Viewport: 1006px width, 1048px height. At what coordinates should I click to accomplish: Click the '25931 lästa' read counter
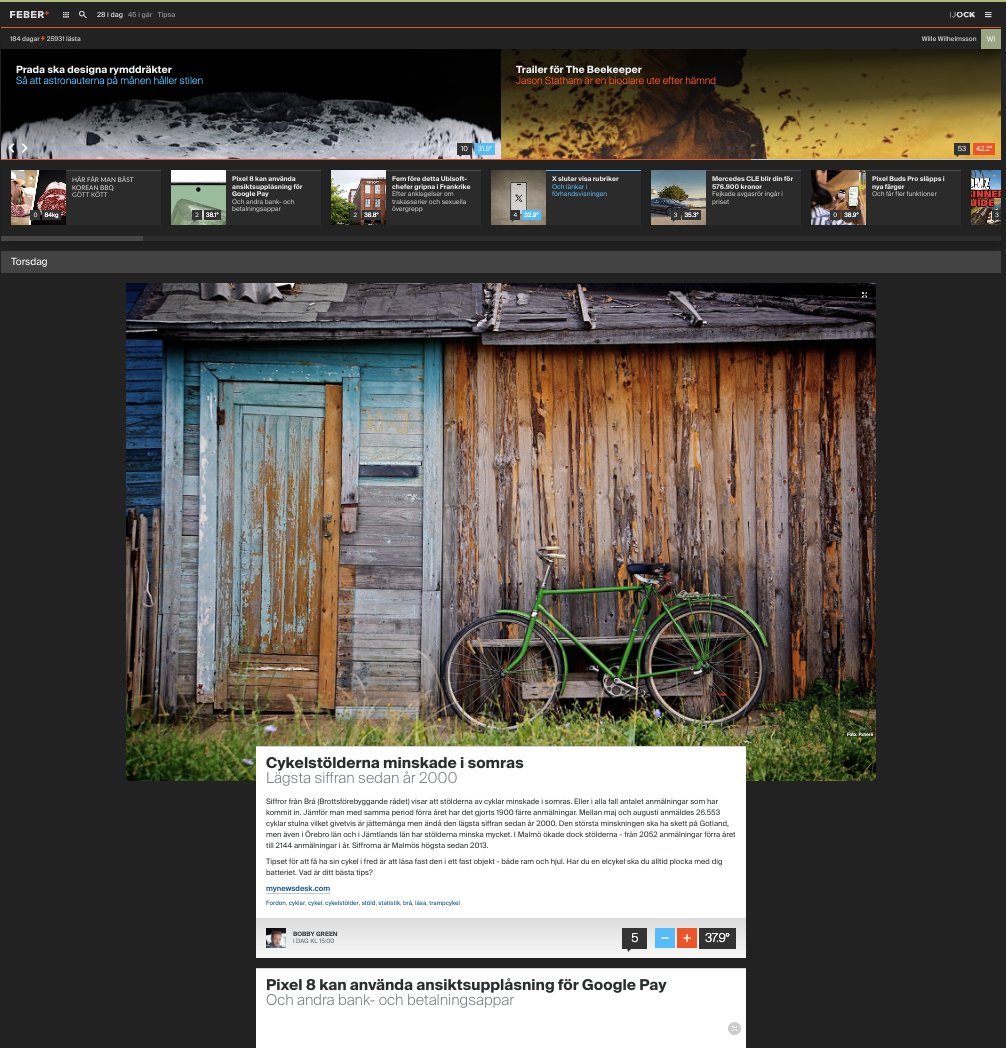(x=64, y=39)
